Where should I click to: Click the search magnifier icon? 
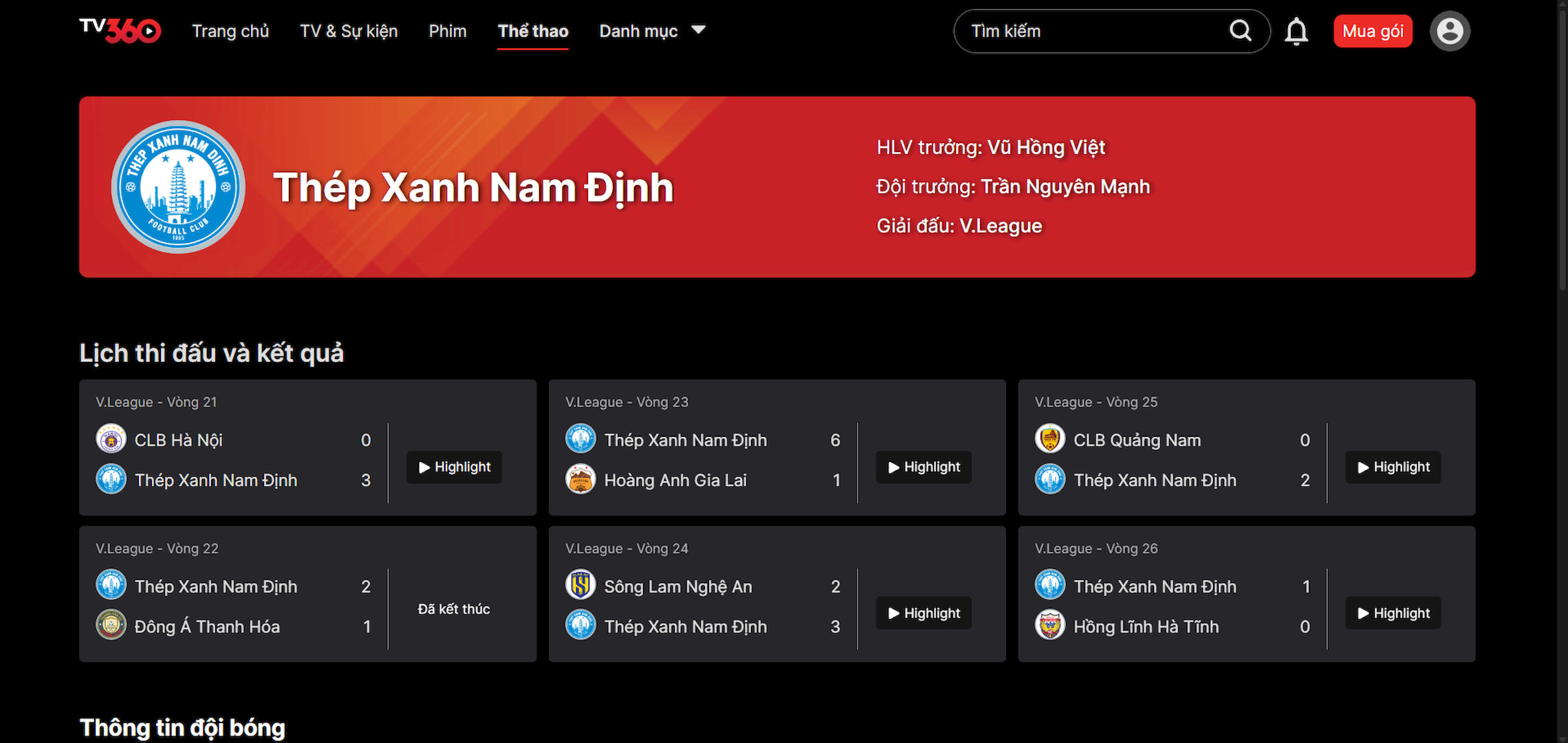pos(1240,30)
